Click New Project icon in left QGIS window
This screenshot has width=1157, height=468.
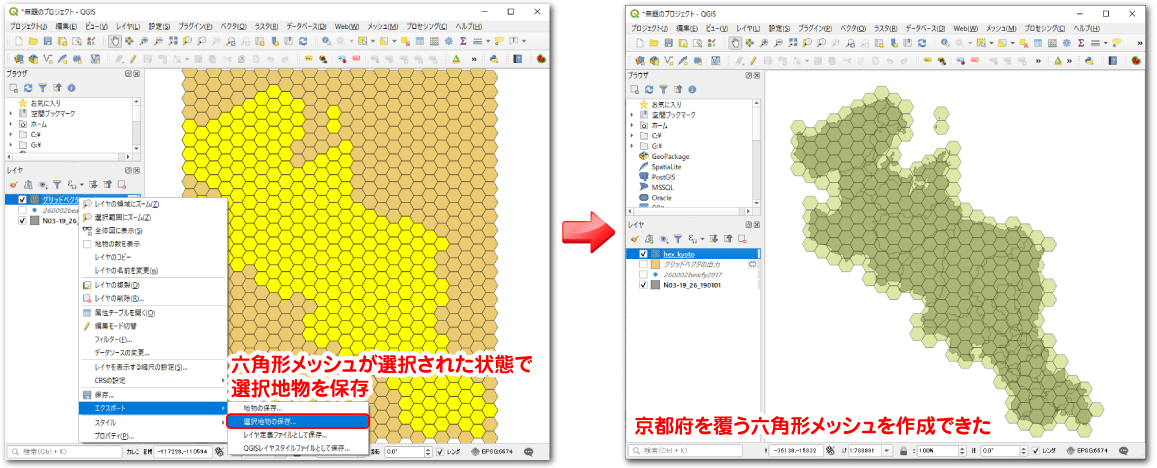[16, 41]
